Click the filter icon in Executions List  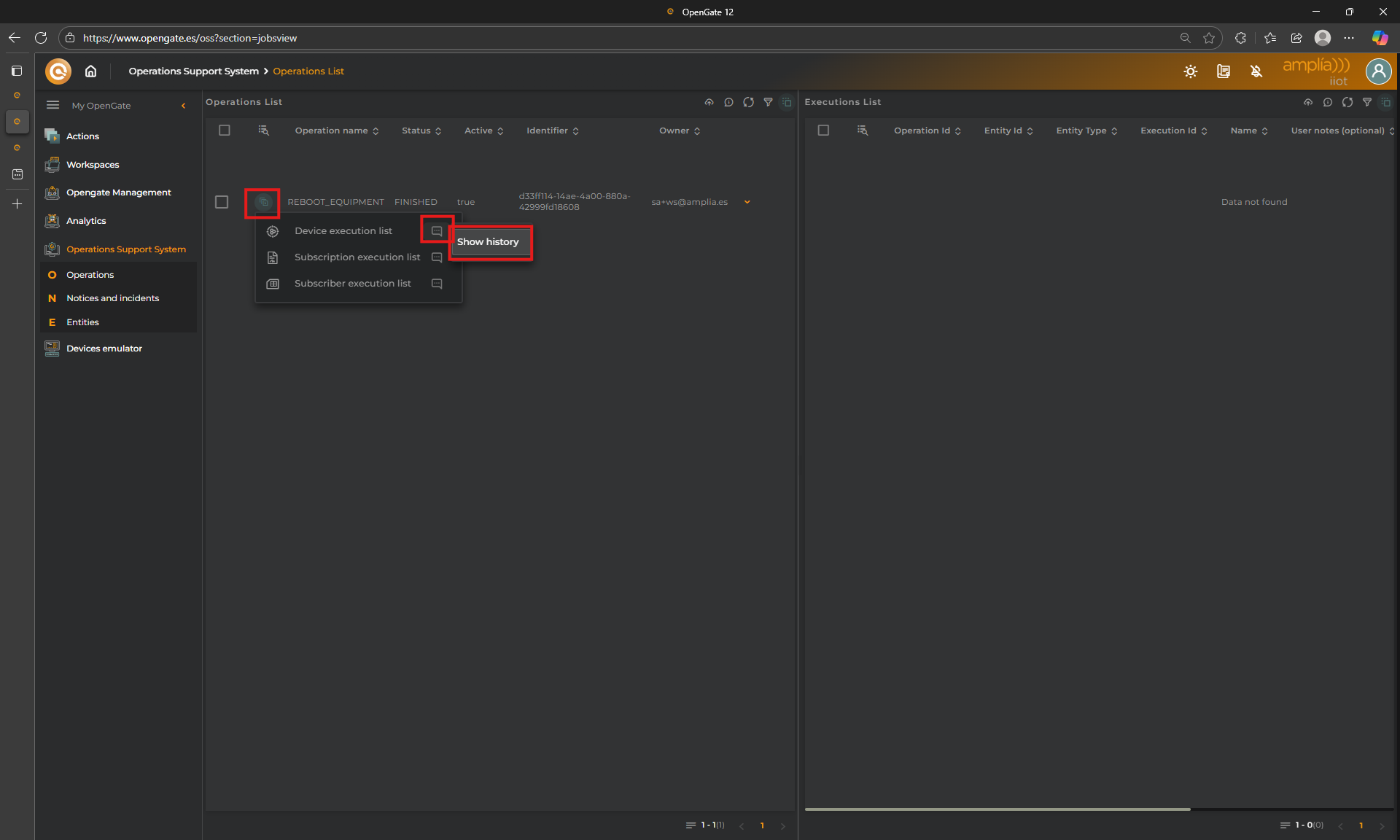(x=1366, y=102)
